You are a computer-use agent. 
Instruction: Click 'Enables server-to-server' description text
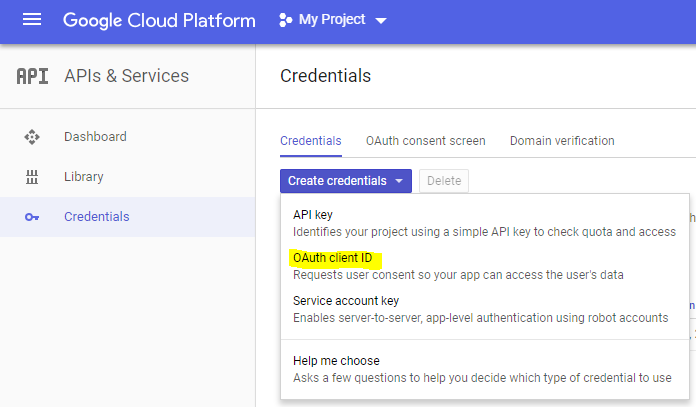pos(481,318)
